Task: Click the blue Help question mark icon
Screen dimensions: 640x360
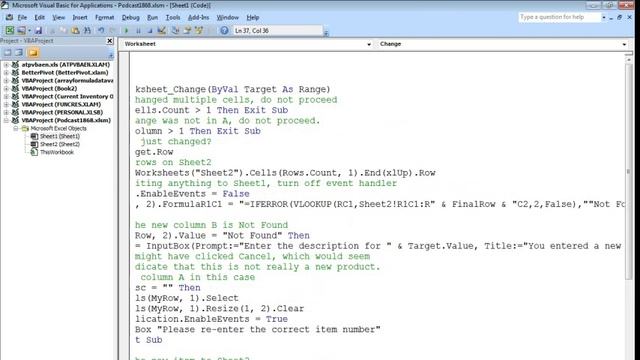Action: pos(224,31)
